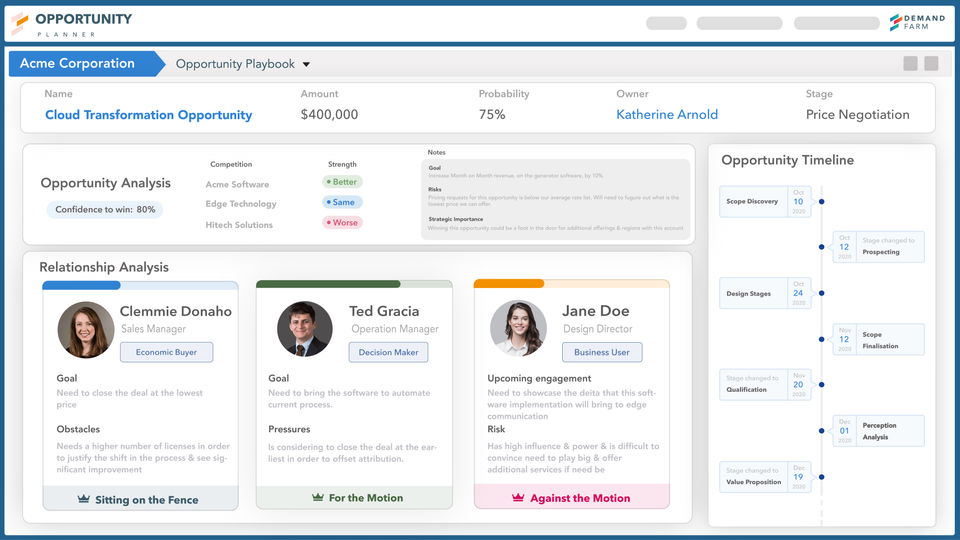The image size is (960, 540).
Task: Click the Clemmie Donaho name heading
Action: point(176,311)
